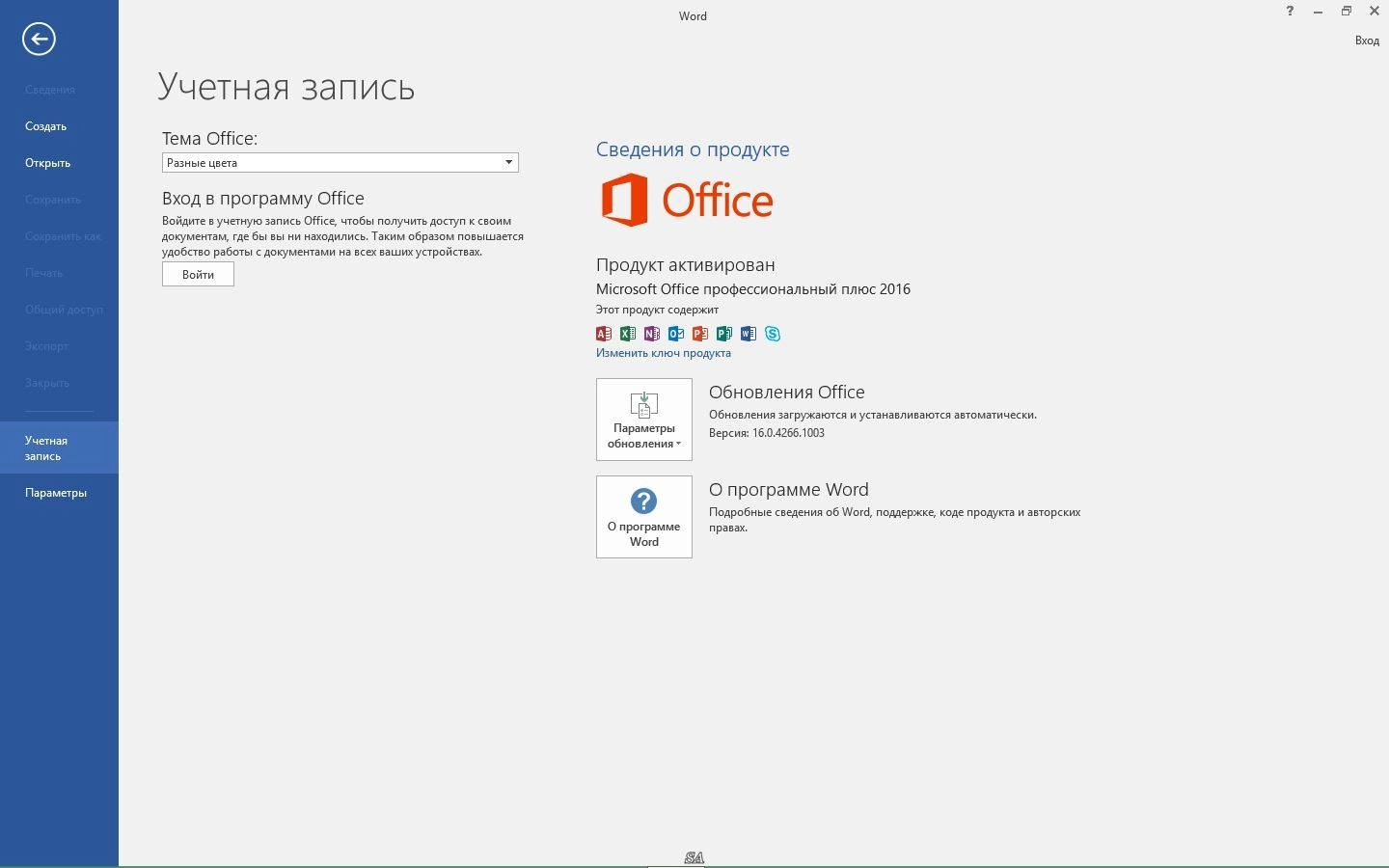Viewport: 1389px width, 868px height.
Task: Click Microsoft Office профессиональный плюс 2016 text
Action: pyautogui.click(x=752, y=289)
